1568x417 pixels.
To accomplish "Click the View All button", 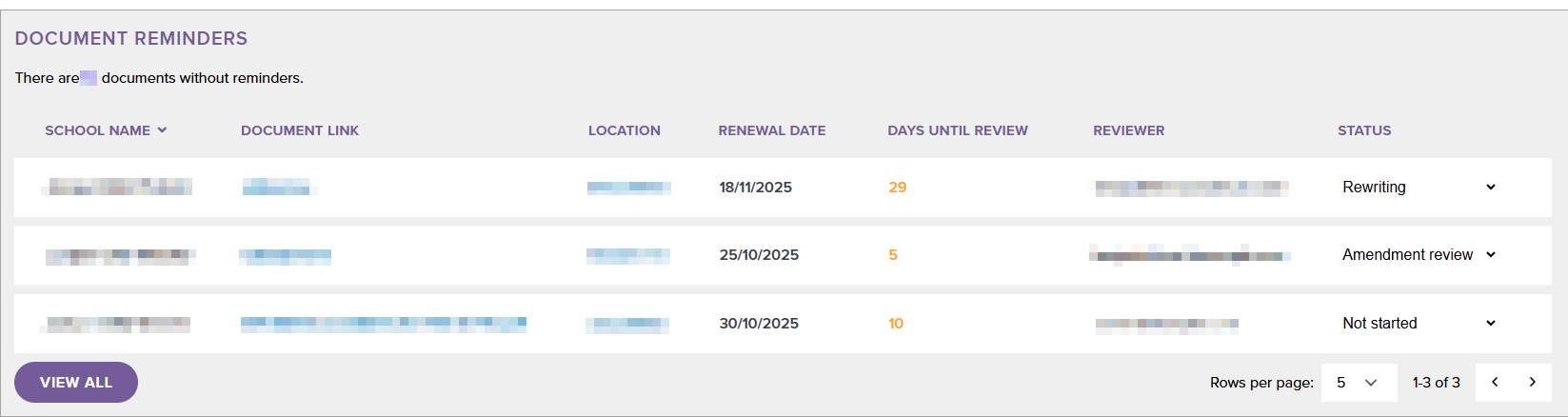I will [76, 383].
